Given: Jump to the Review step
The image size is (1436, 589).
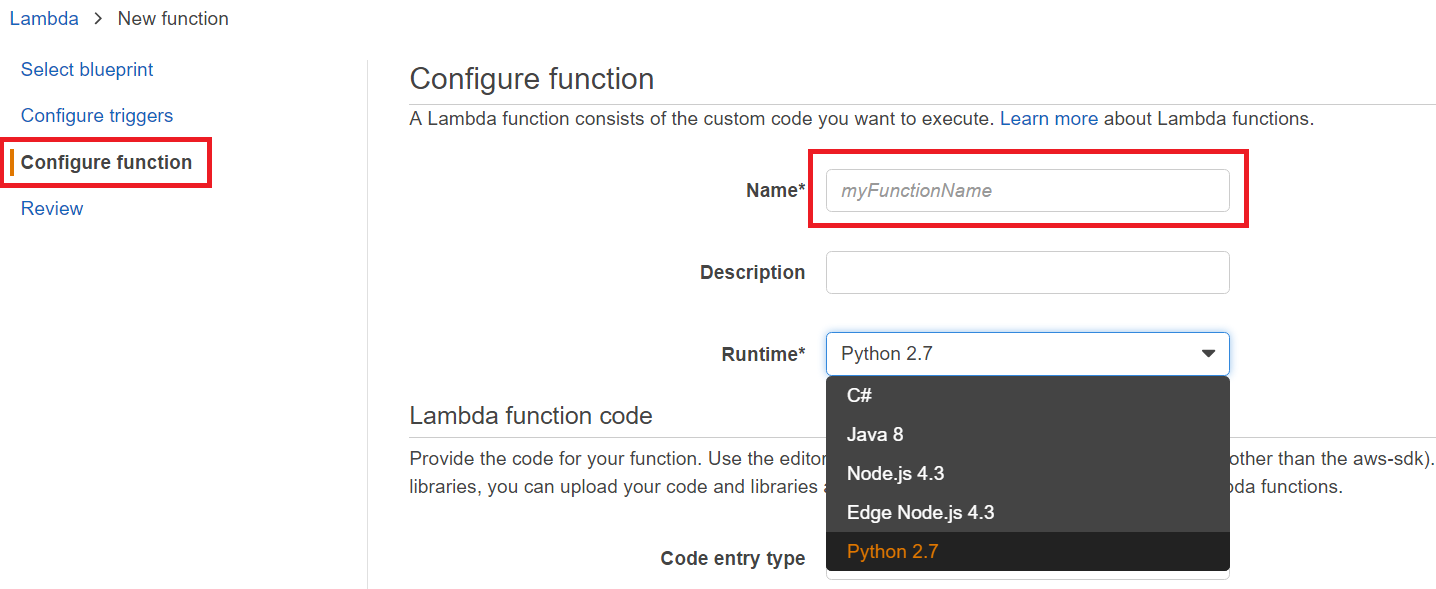Looking at the screenshot, I should (x=51, y=208).
